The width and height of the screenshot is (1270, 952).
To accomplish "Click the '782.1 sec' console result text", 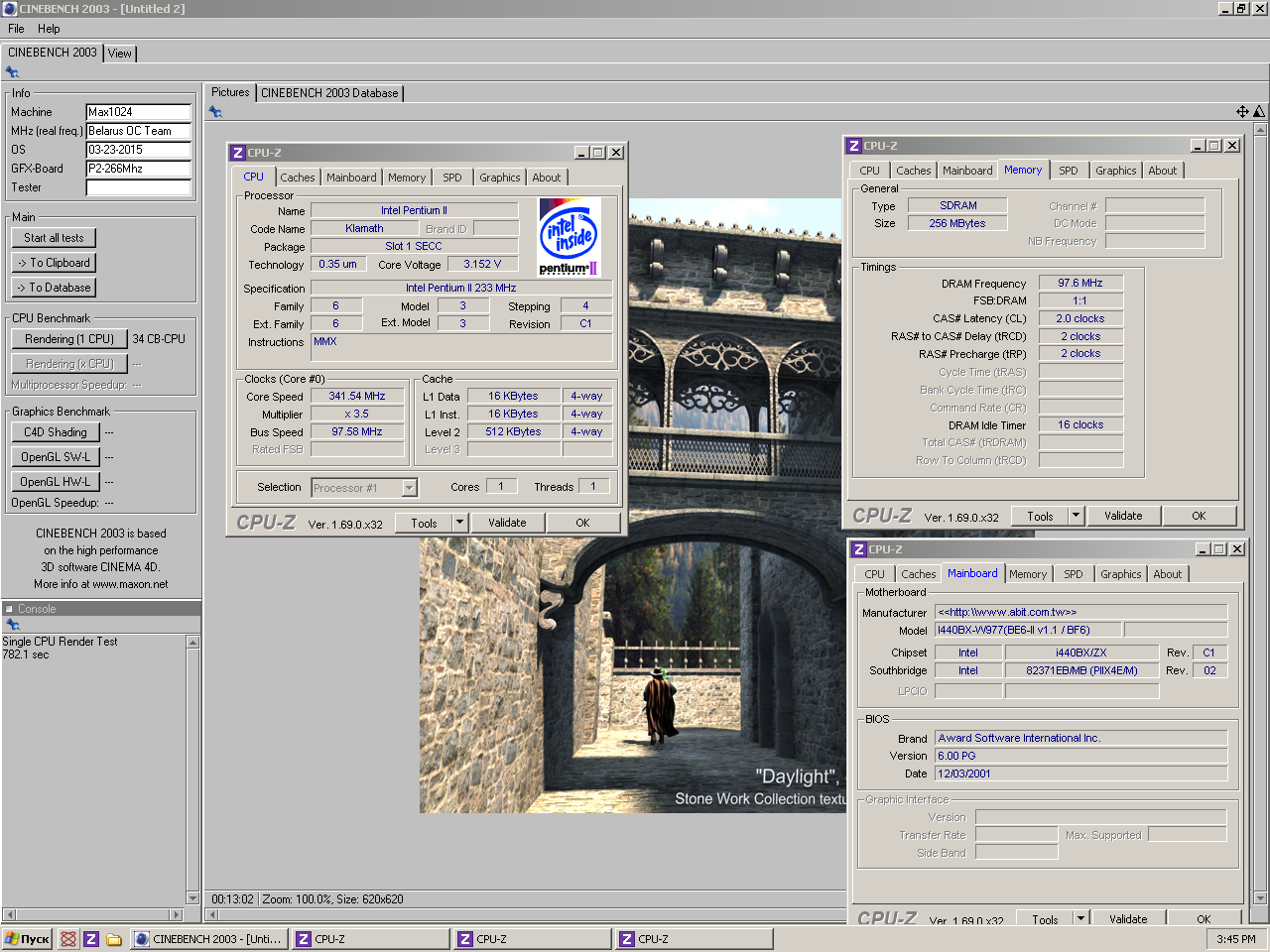I will point(26,654).
